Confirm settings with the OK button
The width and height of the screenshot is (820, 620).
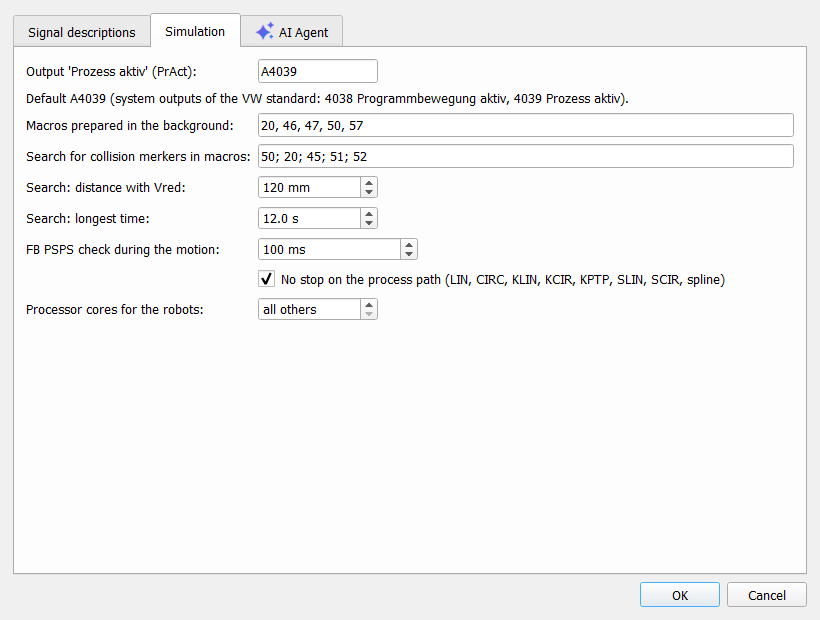pos(680,595)
